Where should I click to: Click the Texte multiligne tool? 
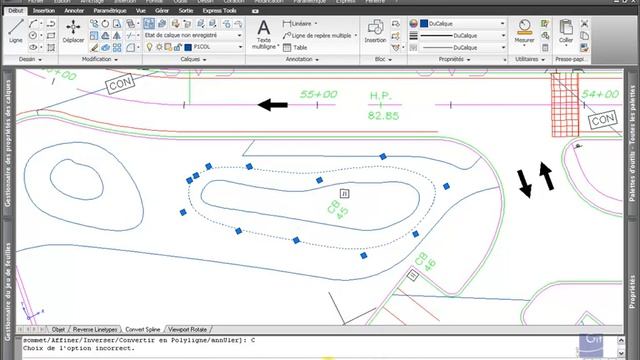coord(264,34)
